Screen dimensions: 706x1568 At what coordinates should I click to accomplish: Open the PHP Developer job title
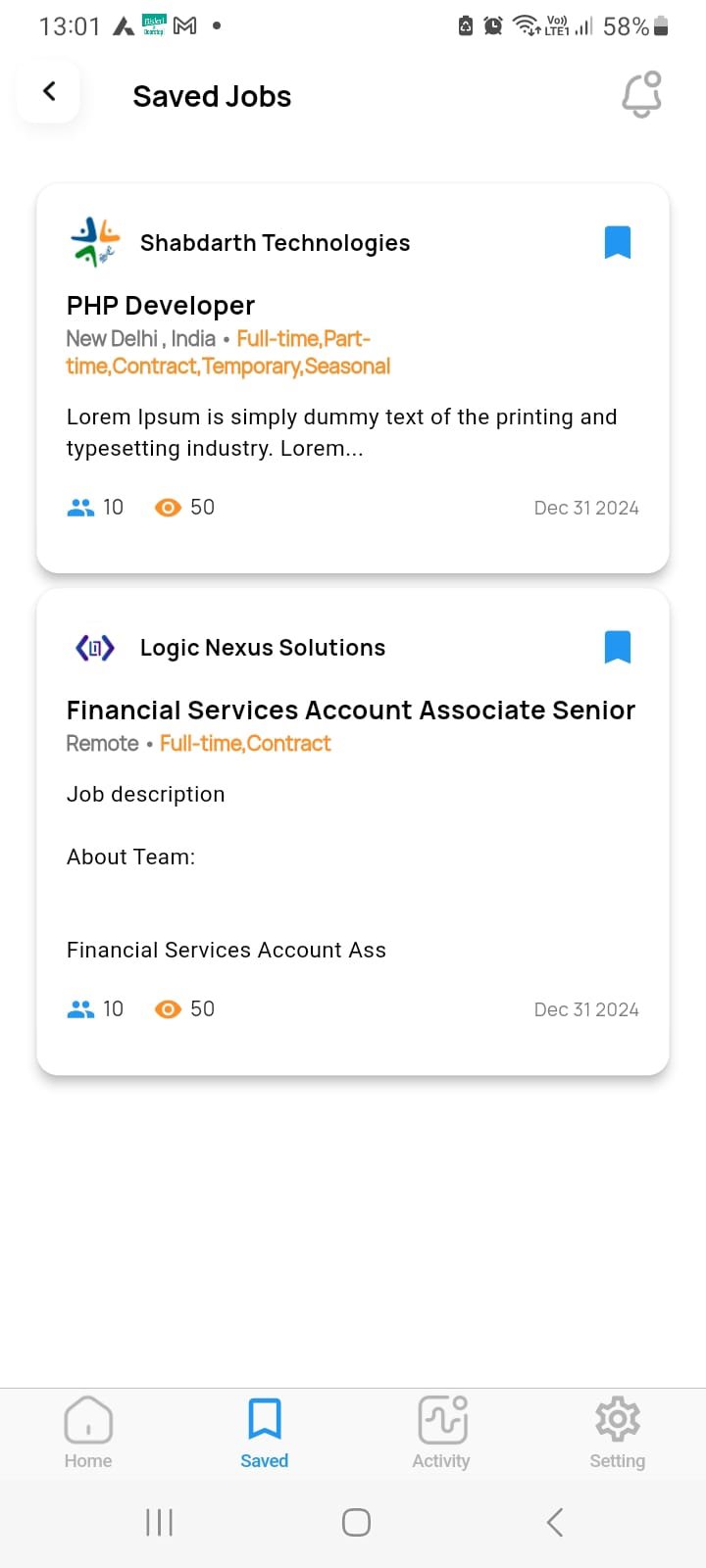tap(161, 306)
